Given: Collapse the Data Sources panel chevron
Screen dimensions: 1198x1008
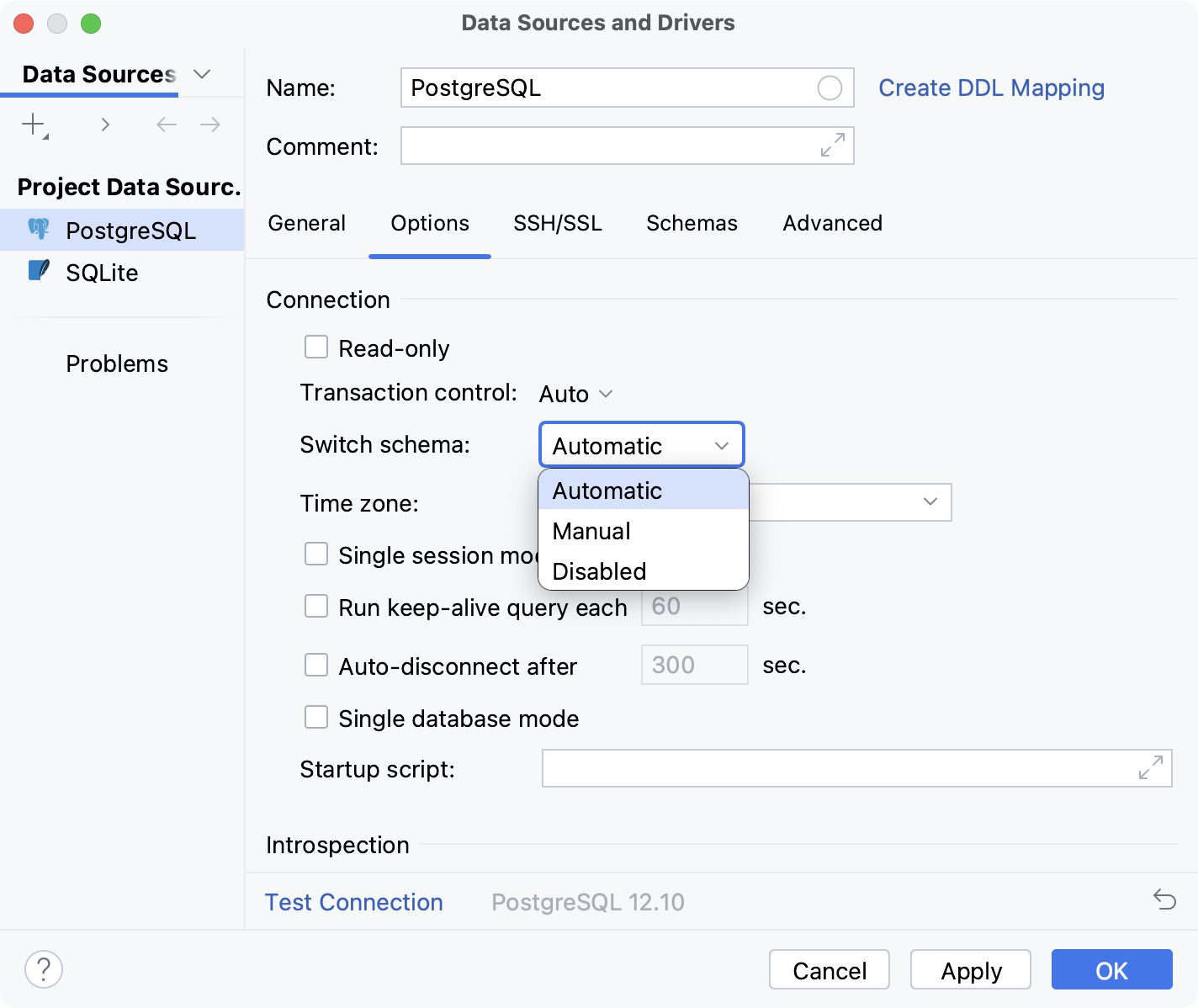Looking at the screenshot, I should [201, 74].
